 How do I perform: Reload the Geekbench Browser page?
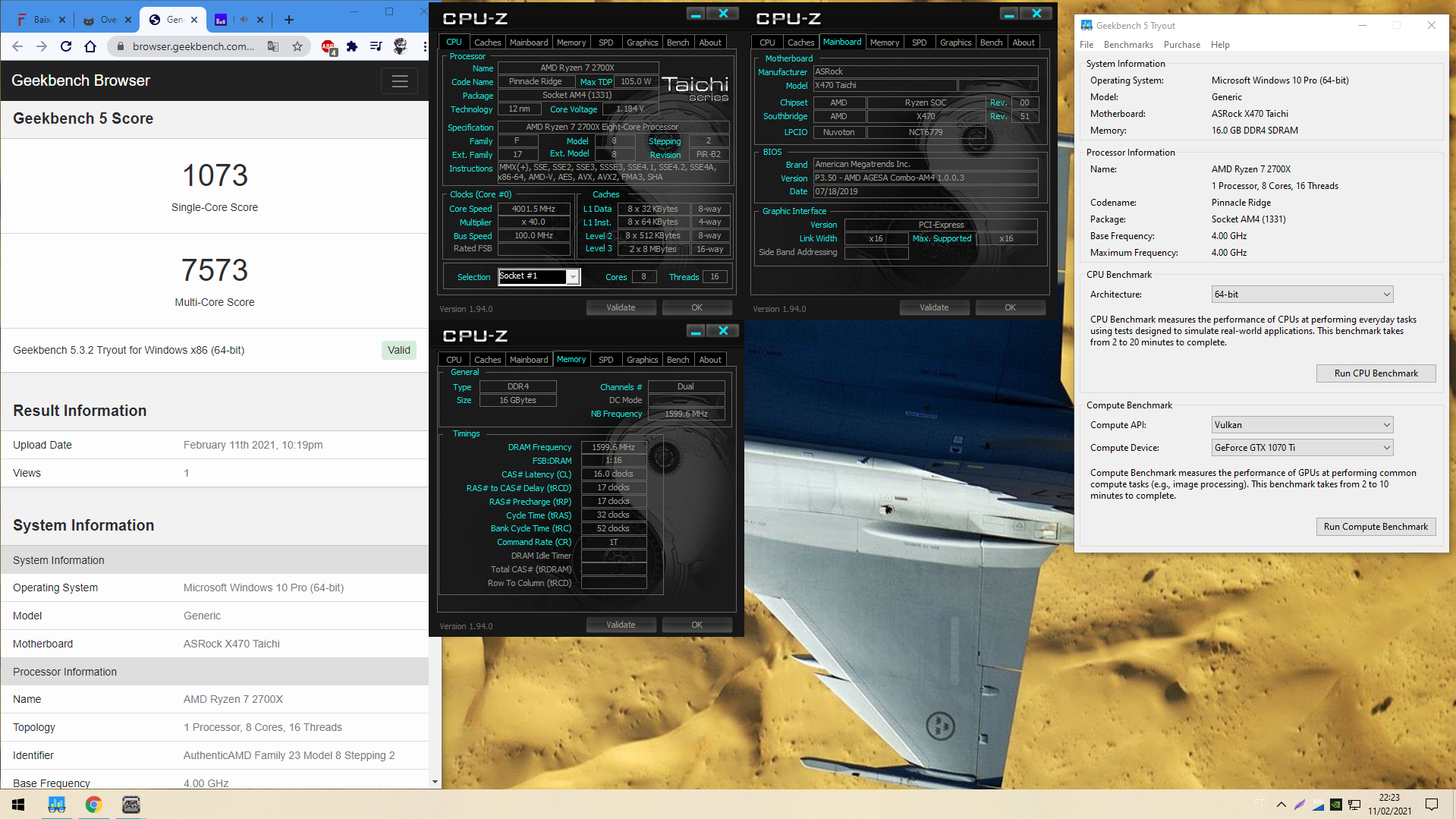[x=66, y=46]
